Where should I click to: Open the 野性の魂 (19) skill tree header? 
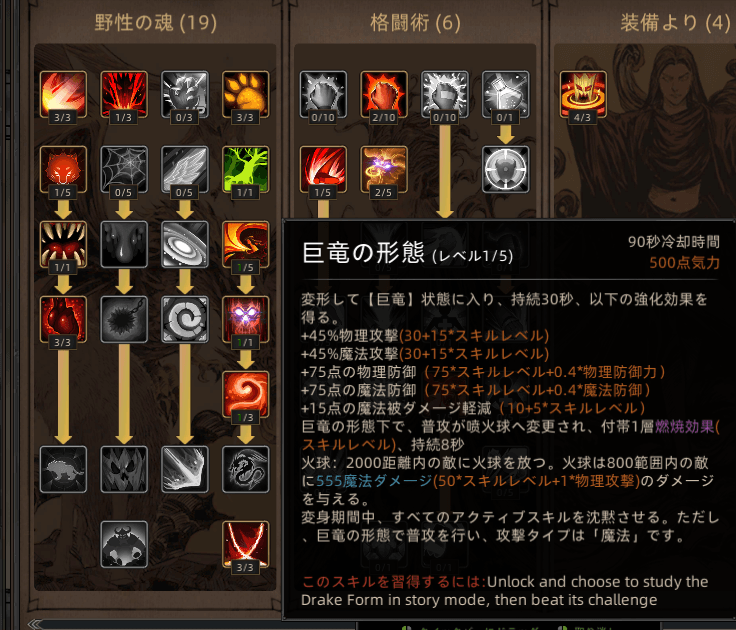point(156,23)
